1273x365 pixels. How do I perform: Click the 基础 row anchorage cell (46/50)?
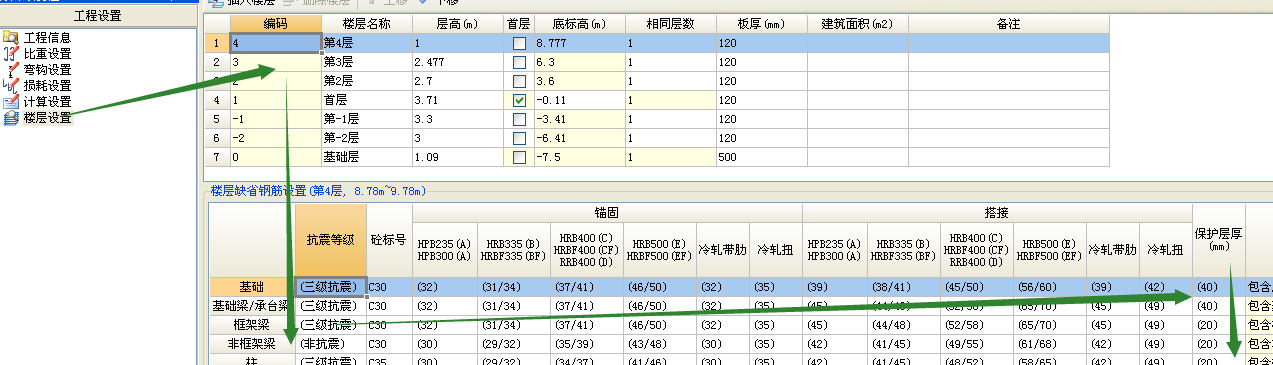[660, 287]
